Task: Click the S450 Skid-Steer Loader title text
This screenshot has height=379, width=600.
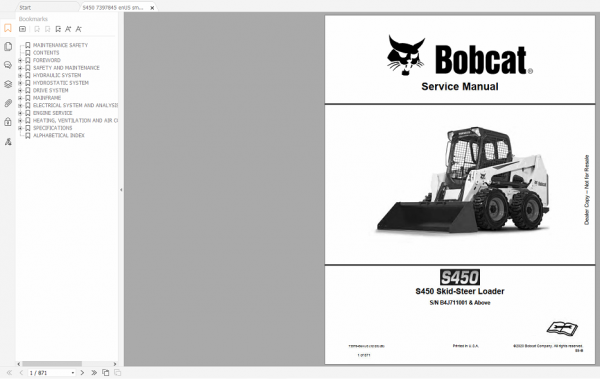Action: pyautogui.click(x=460, y=291)
